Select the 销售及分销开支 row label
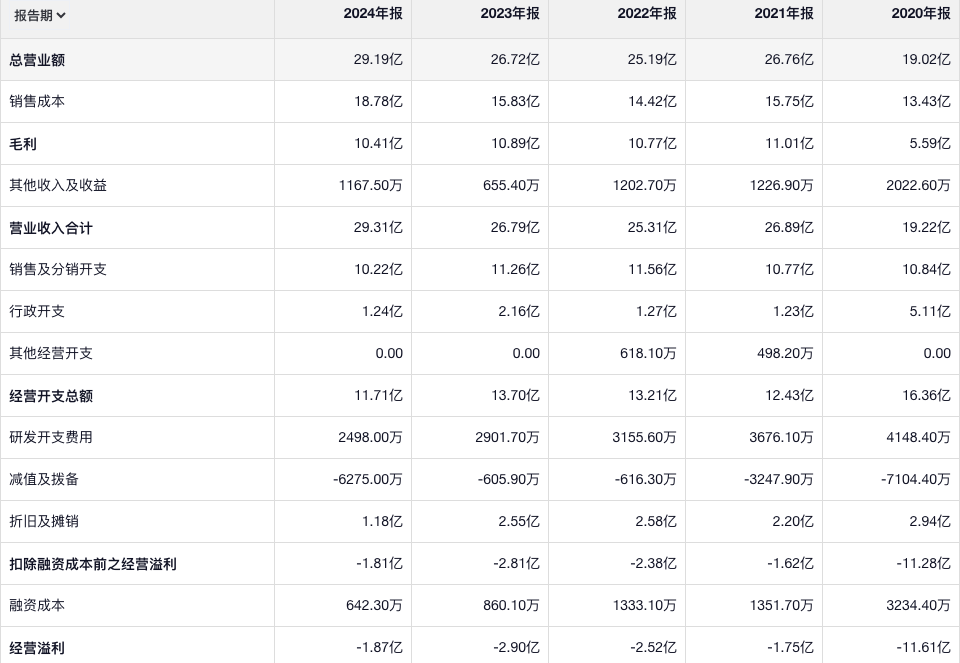Image resolution: width=960 pixels, height=663 pixels. 58,270
